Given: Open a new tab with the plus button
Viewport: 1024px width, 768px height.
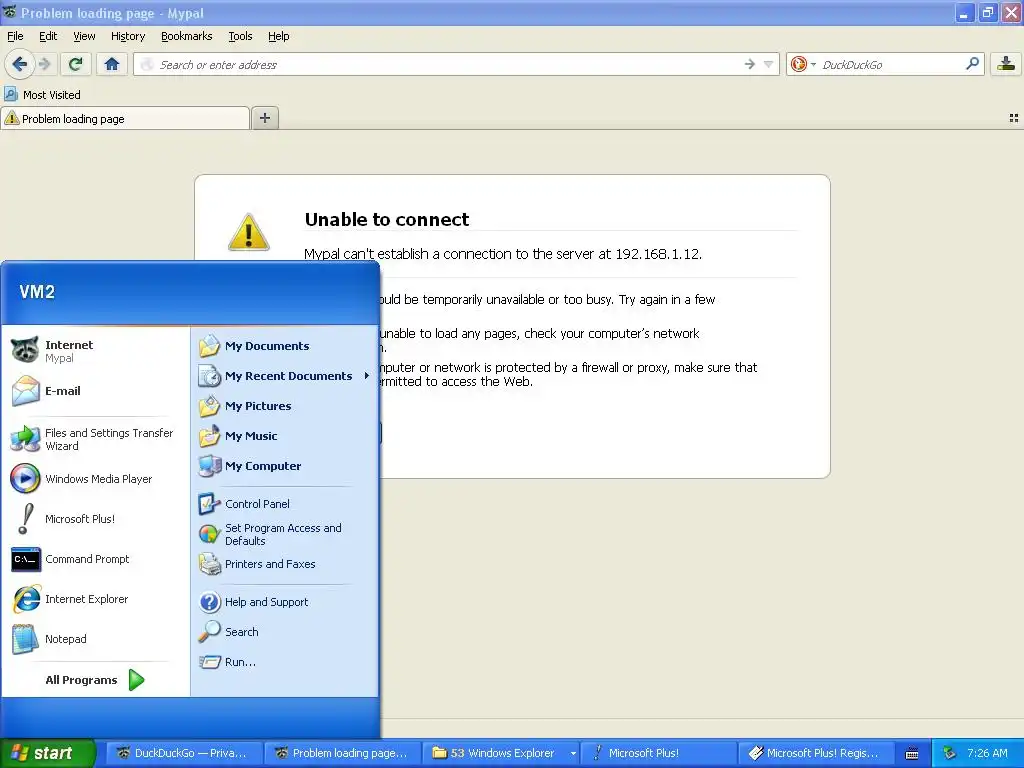Looking at the screenshot, I should 264,118.
